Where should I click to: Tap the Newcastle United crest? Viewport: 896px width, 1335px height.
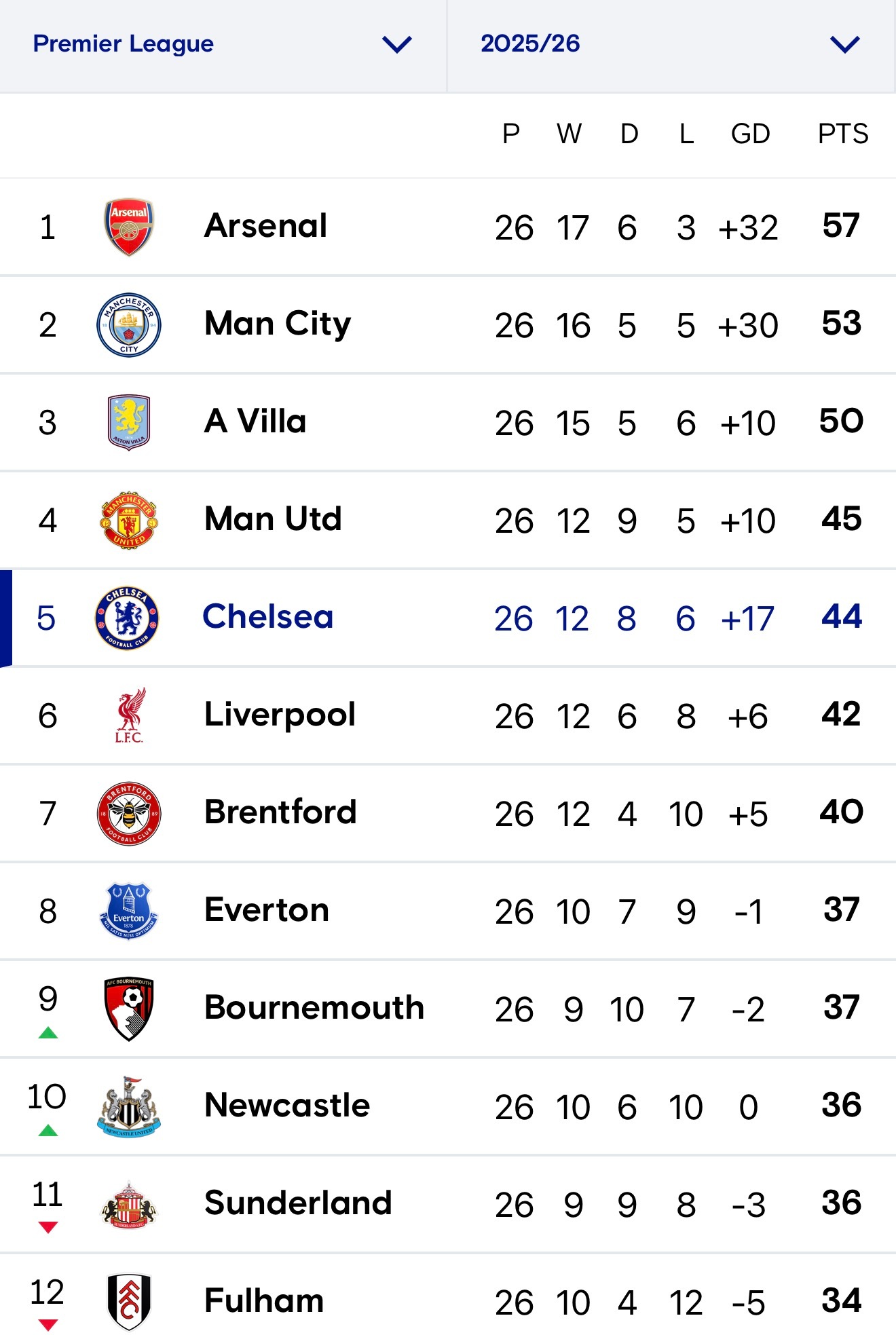(x=129, y=1106)
